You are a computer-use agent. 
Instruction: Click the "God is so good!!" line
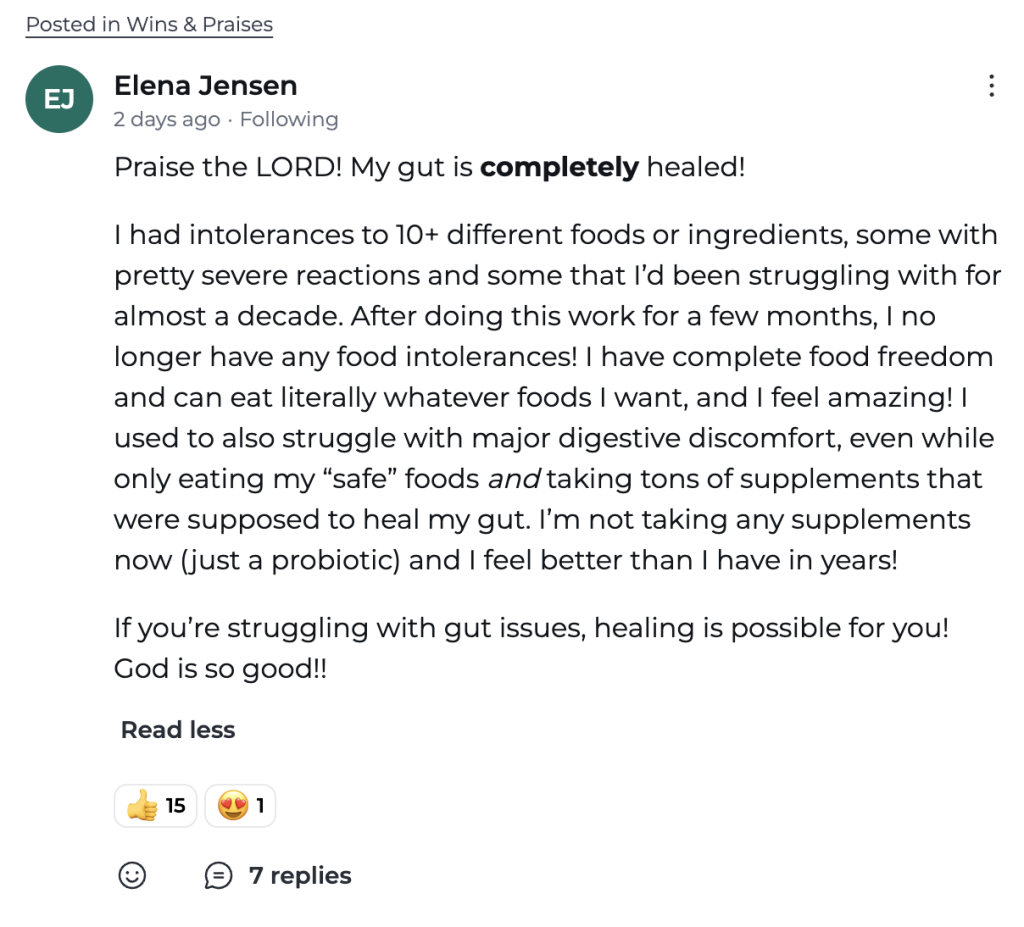220,669
